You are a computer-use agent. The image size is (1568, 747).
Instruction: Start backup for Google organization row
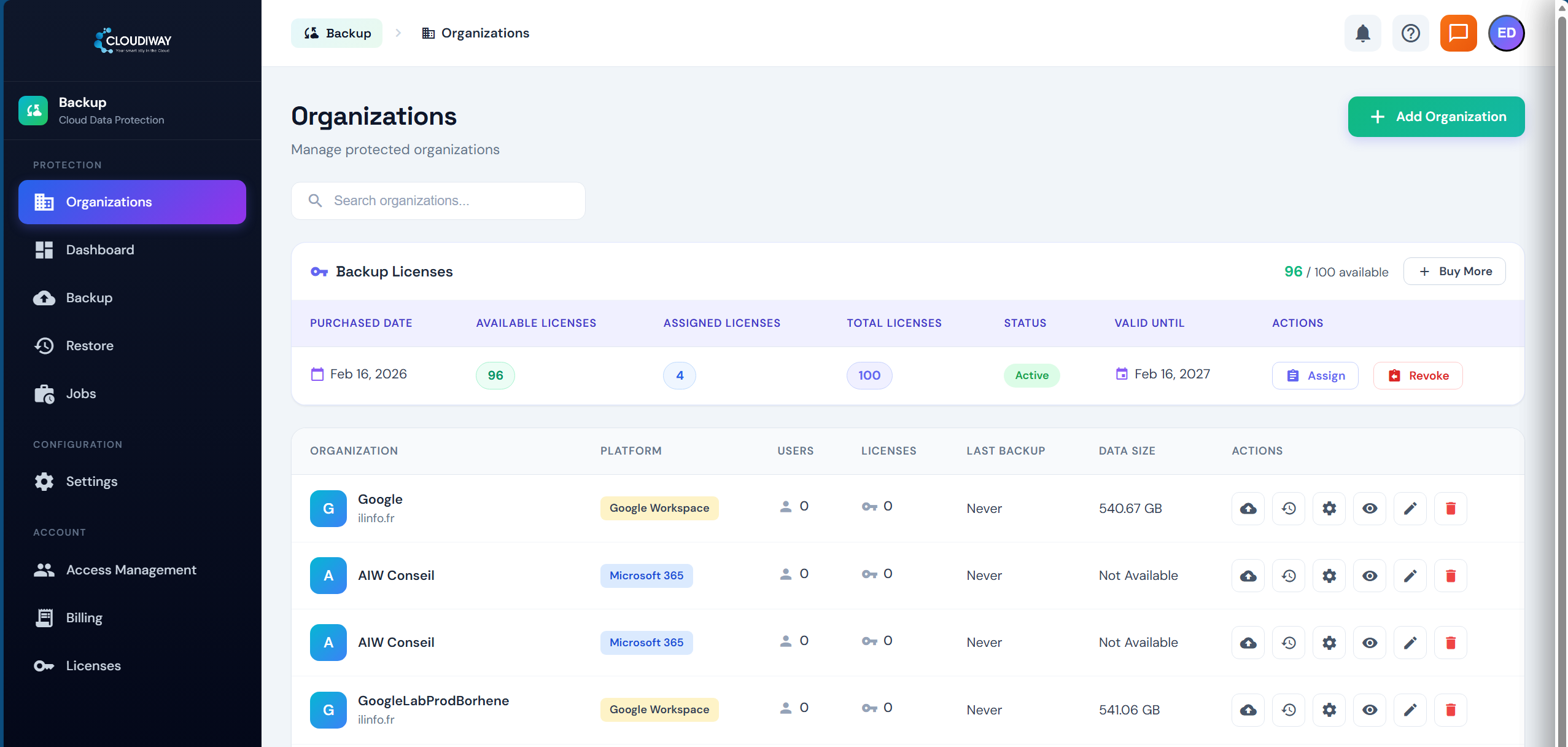tap(1248, 509)
